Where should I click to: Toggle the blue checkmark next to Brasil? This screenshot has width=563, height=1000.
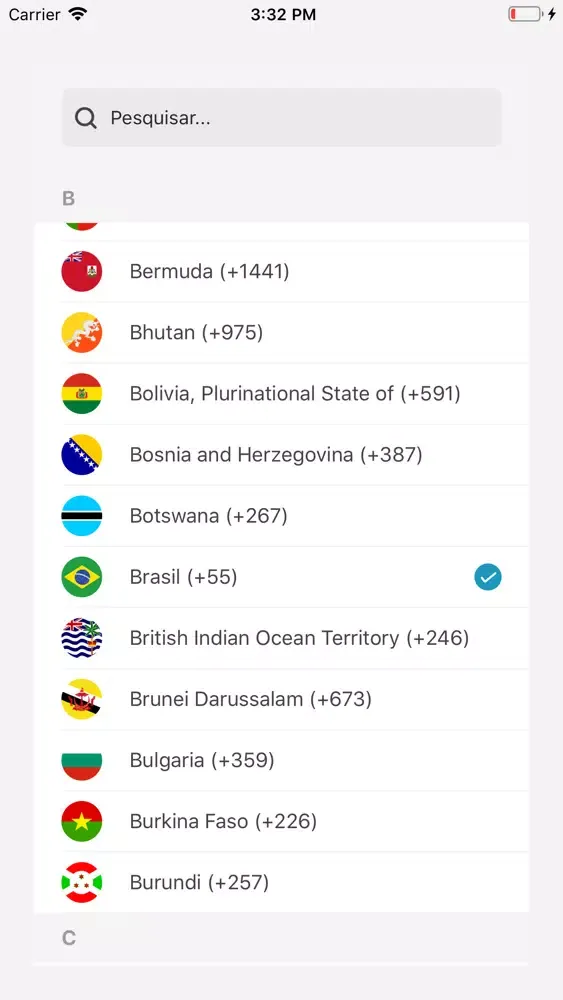[x=488, y=577]
